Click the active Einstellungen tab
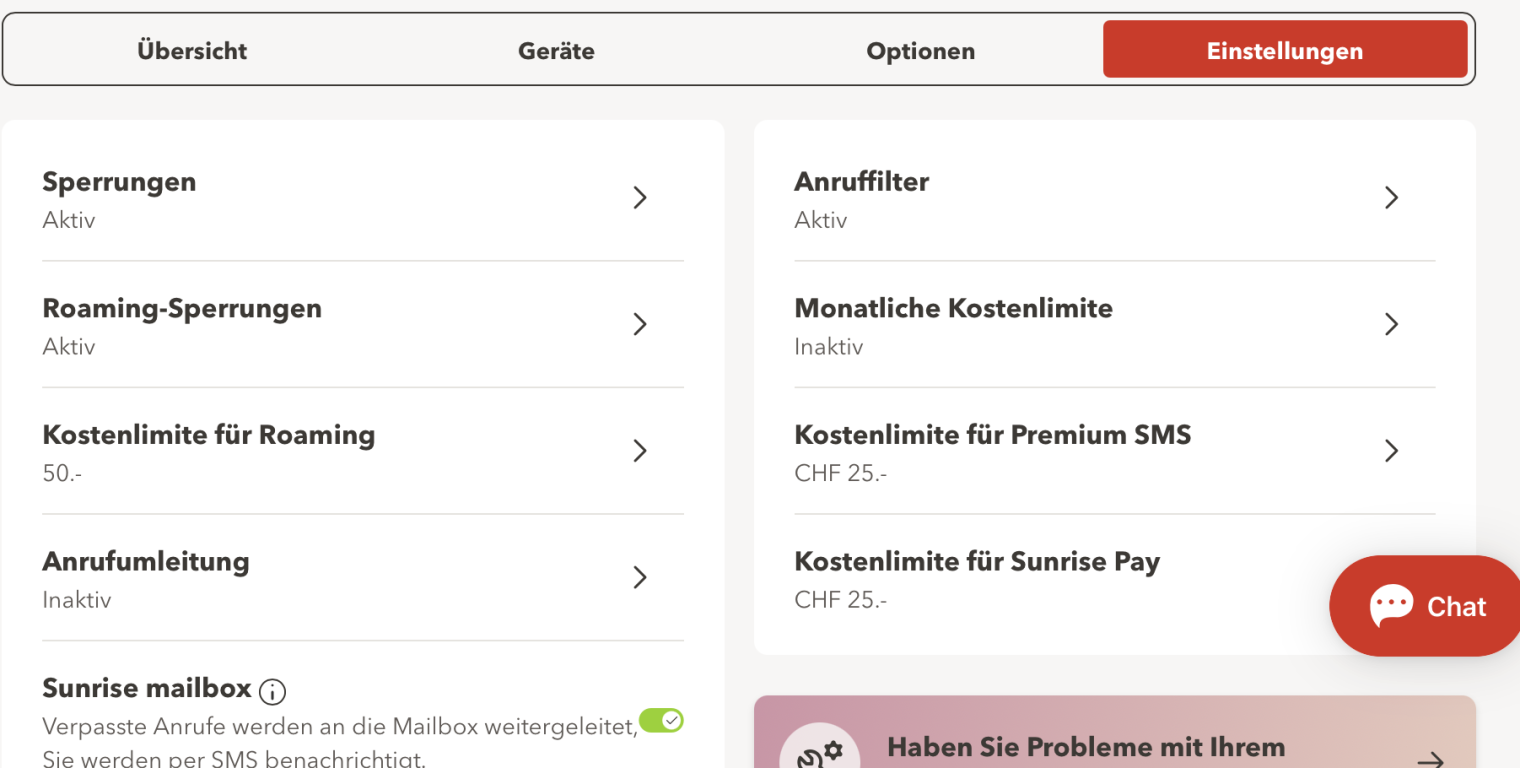This screenshot has width=1520, height=768. coord(1284,50)
